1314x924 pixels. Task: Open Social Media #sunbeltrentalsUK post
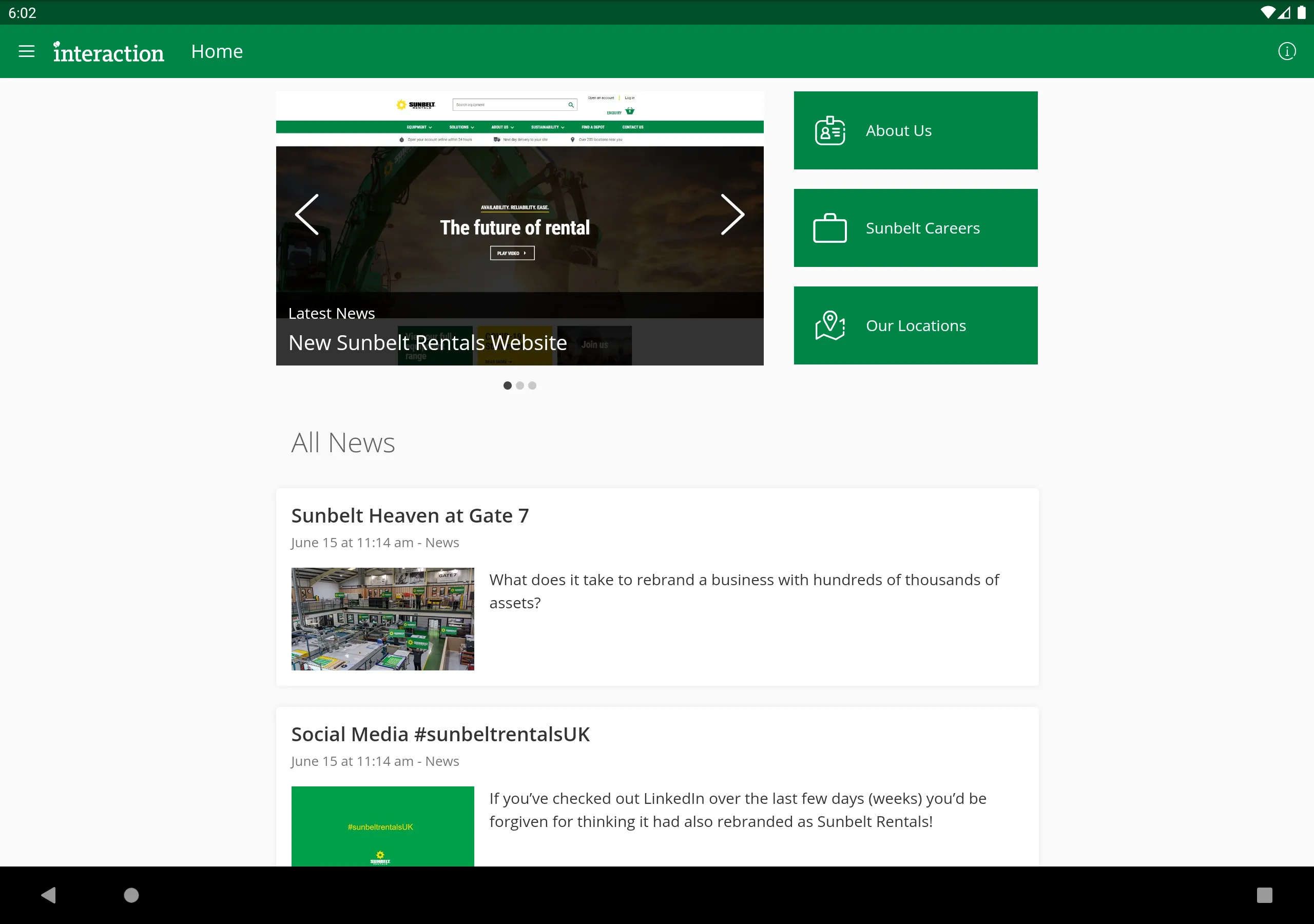point(440,733)
